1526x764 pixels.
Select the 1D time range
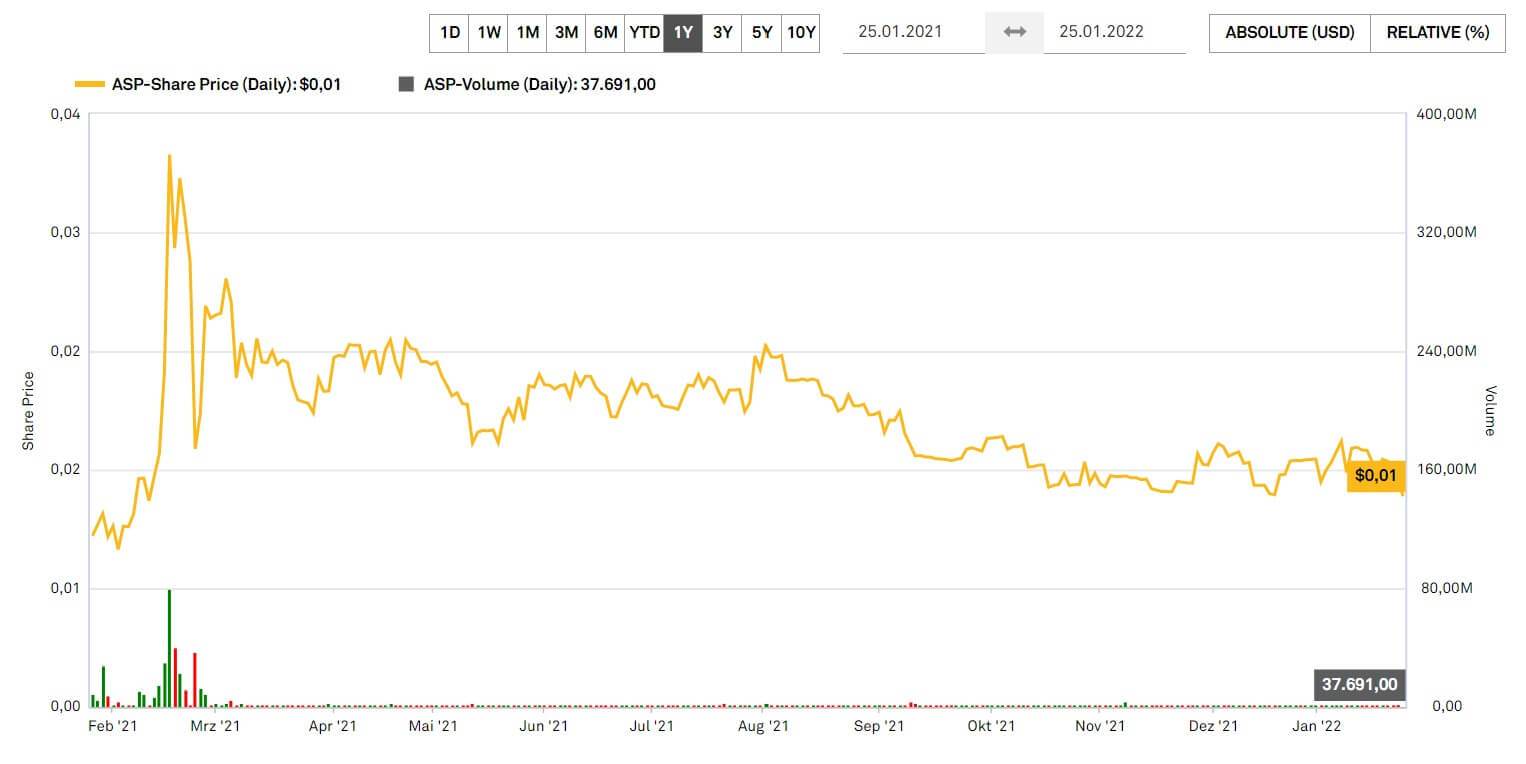450,33
